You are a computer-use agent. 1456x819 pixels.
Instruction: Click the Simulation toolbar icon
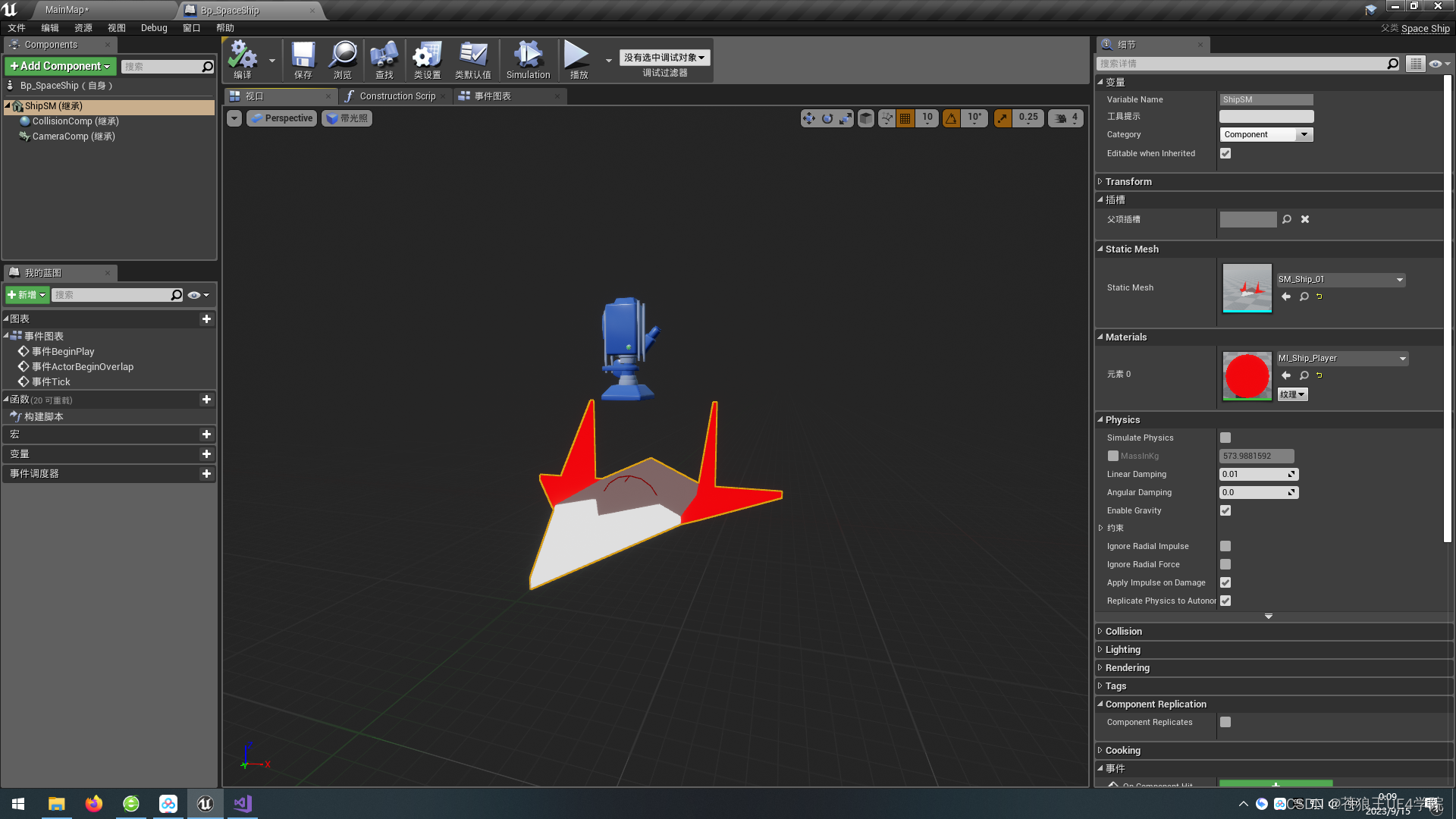click(x=528, y=59)
